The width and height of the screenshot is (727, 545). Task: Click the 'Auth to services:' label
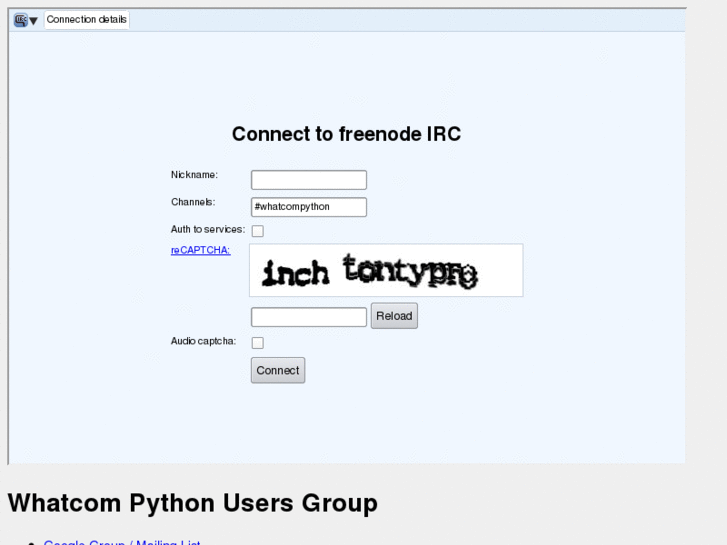(x=208, y=229)
